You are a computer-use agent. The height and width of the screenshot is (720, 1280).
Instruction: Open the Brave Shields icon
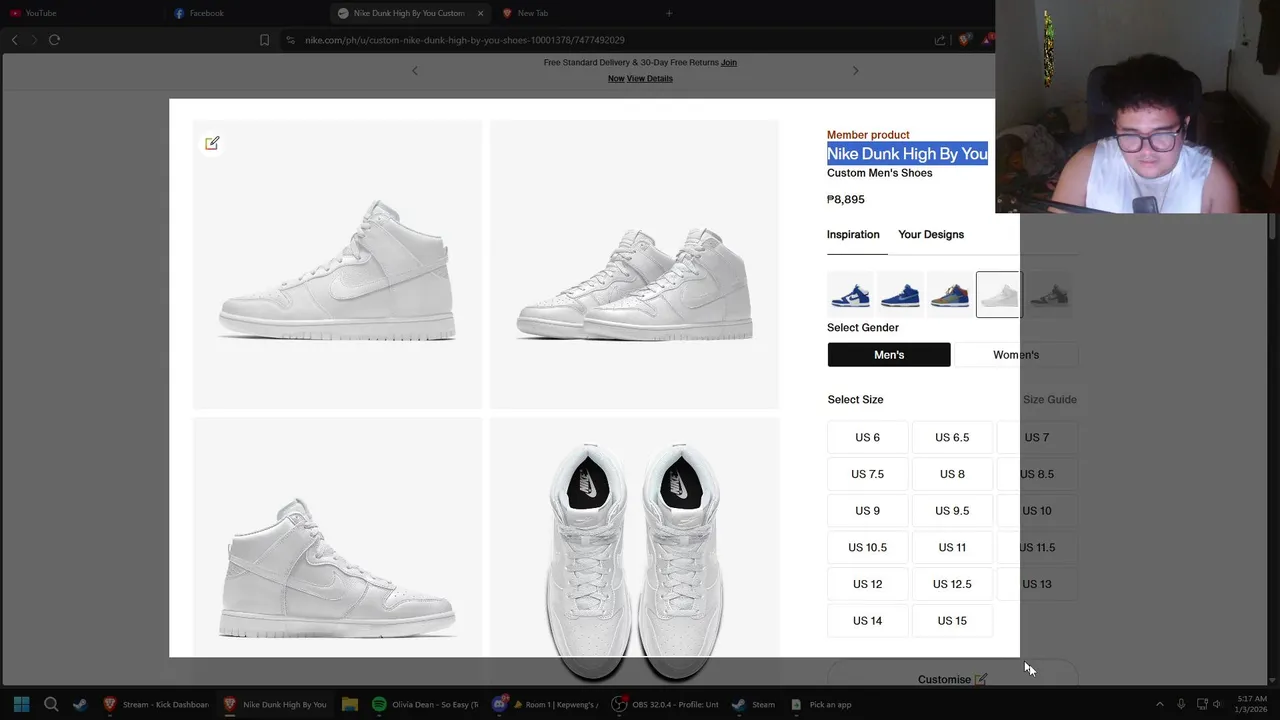pos(964,40)
